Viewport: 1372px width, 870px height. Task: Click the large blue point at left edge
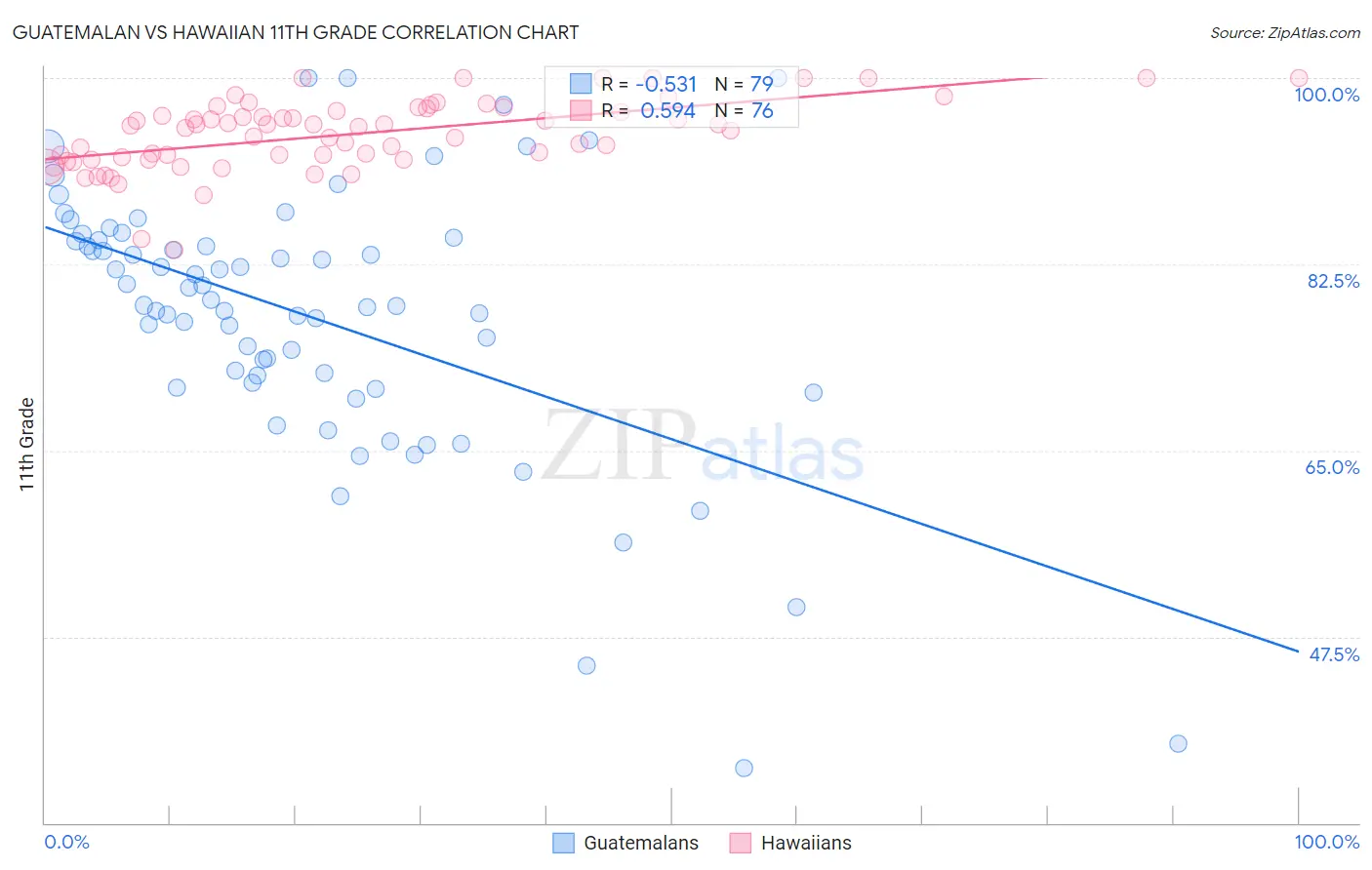(47, 147)
